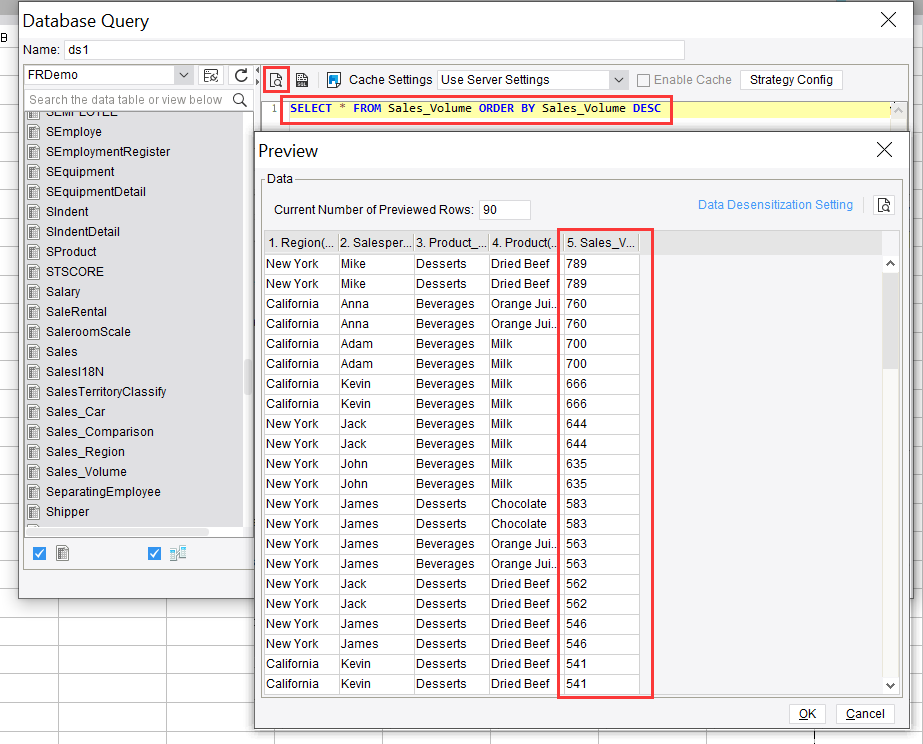Click the data connection edit icon
The height and width of the screenshot is (744, 923).
tap(211, 75)
